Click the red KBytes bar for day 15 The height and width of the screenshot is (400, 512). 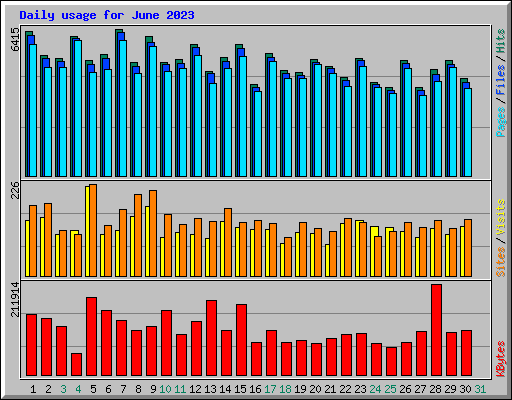coord(241,340)
